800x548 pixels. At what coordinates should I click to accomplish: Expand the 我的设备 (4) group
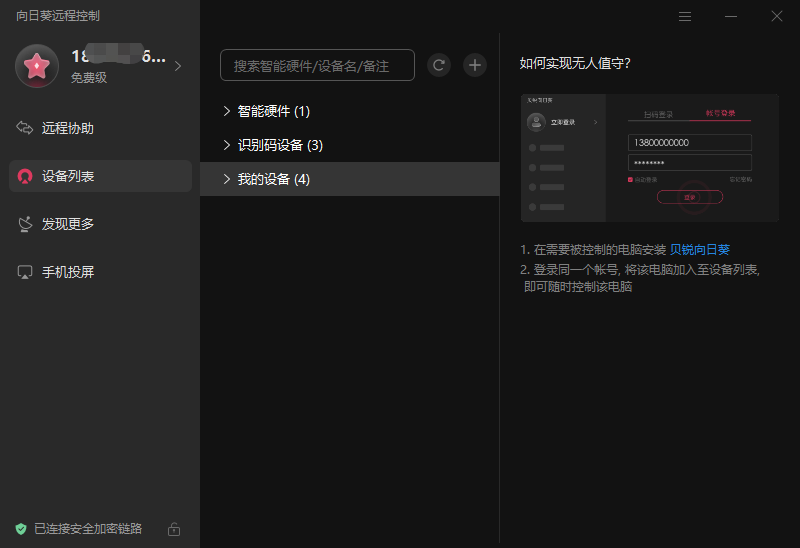point(227,179)
